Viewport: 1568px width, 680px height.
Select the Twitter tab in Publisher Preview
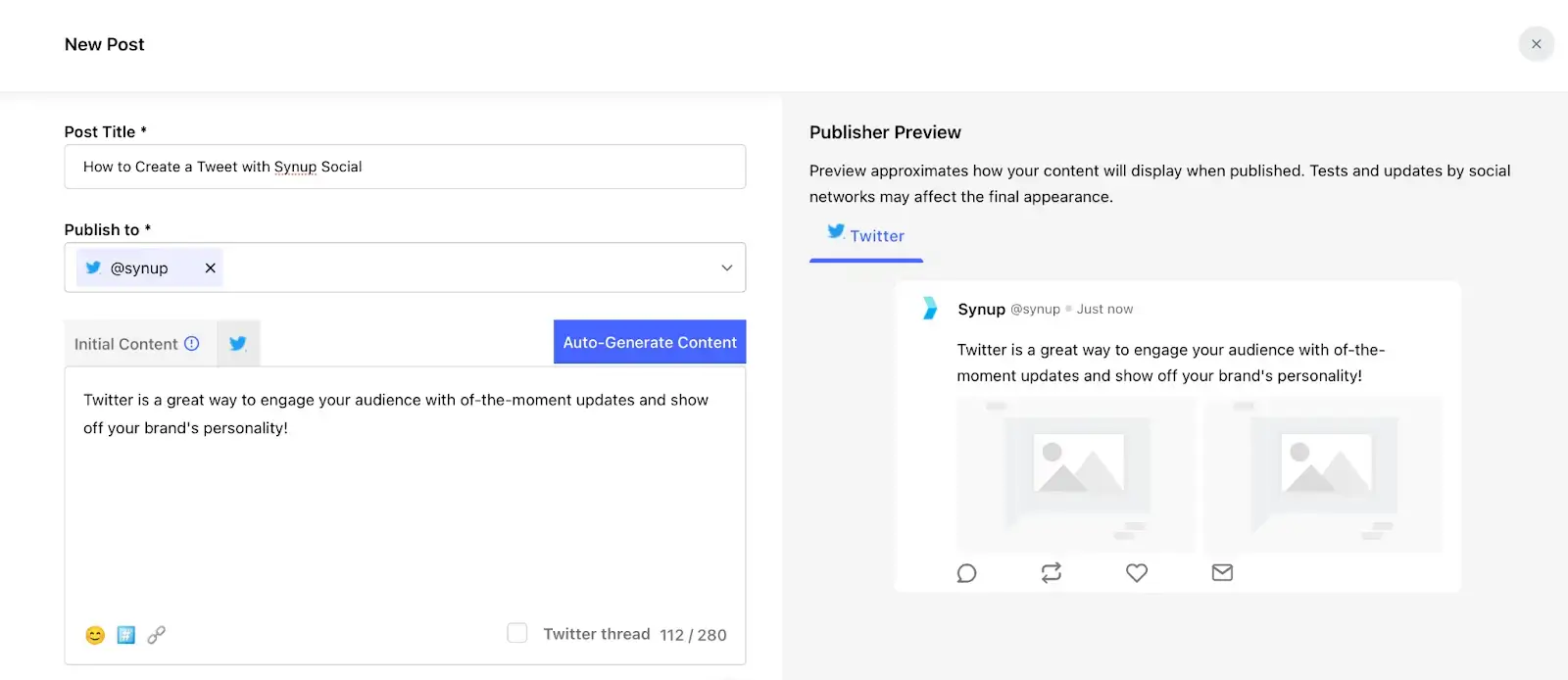(866, 236)
